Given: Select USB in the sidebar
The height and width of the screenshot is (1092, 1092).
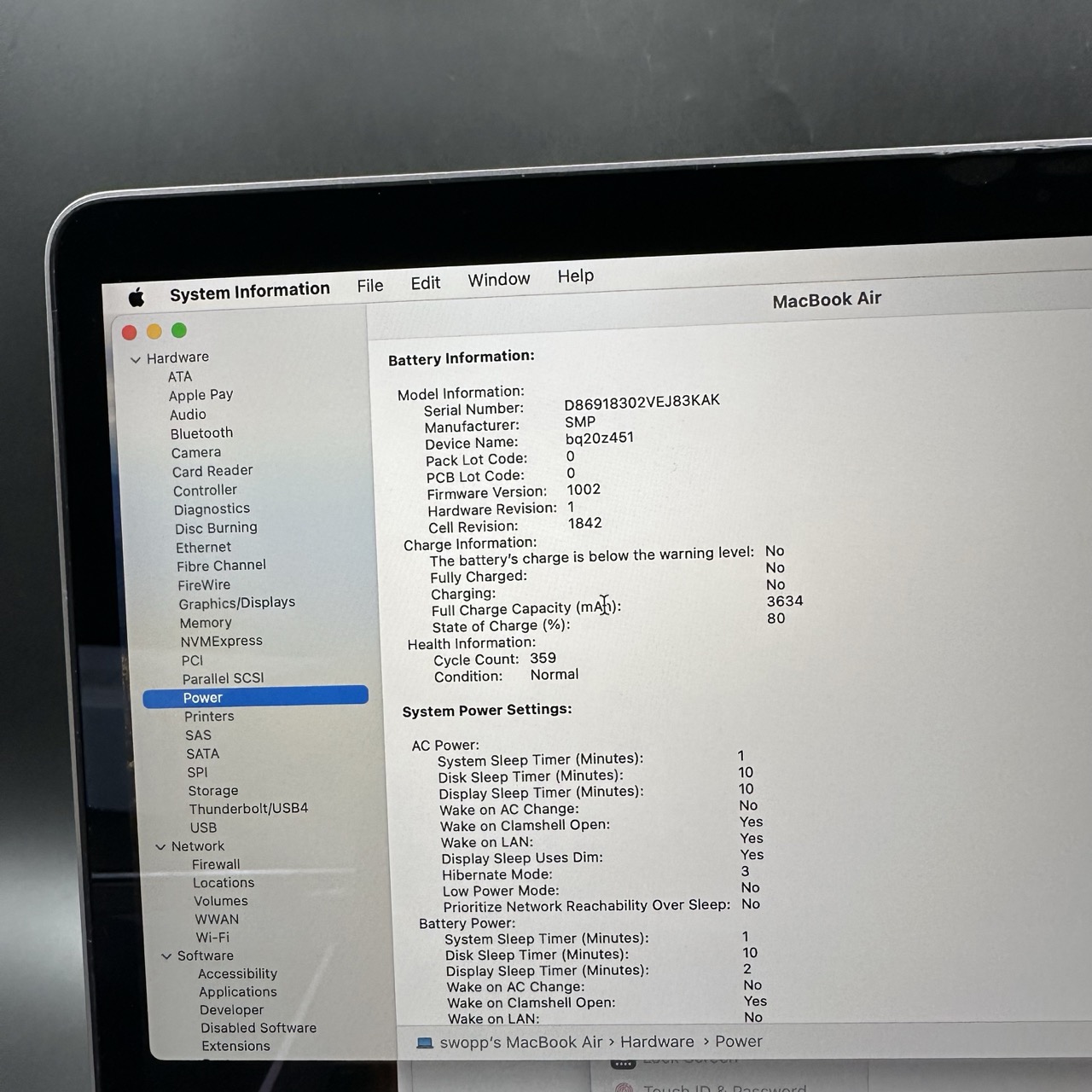Looking at the screenshot, I should point(203,828).
